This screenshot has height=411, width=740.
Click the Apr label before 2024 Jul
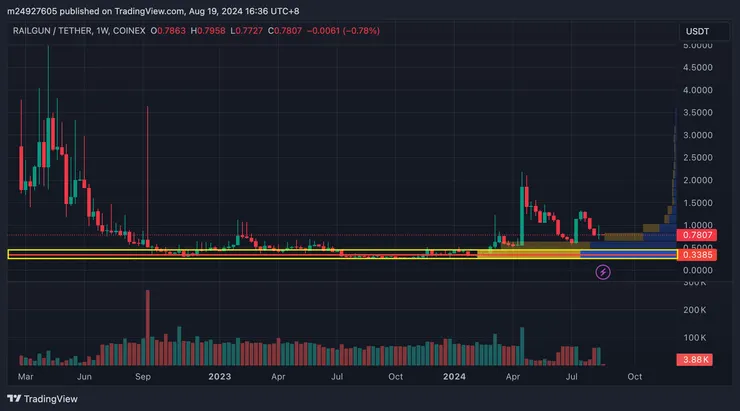(513, 377)
